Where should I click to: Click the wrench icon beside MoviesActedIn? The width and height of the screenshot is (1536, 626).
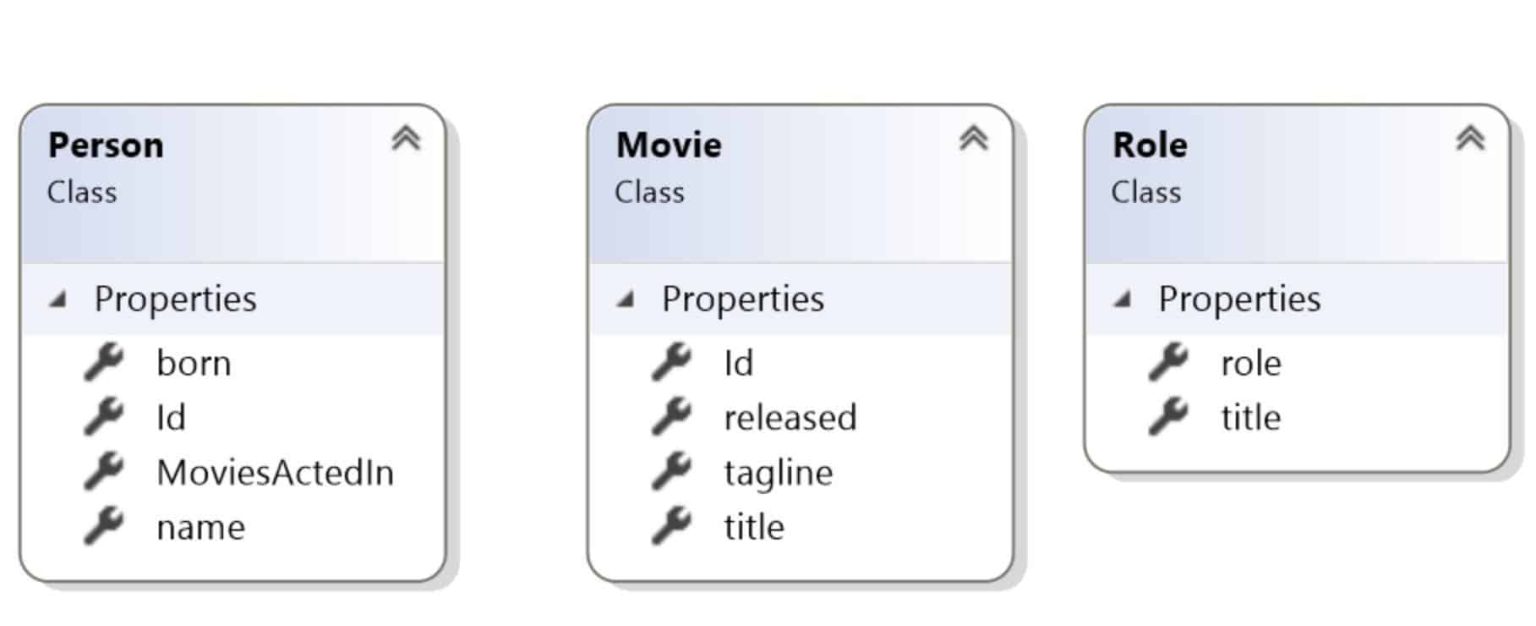pos(104,472)
